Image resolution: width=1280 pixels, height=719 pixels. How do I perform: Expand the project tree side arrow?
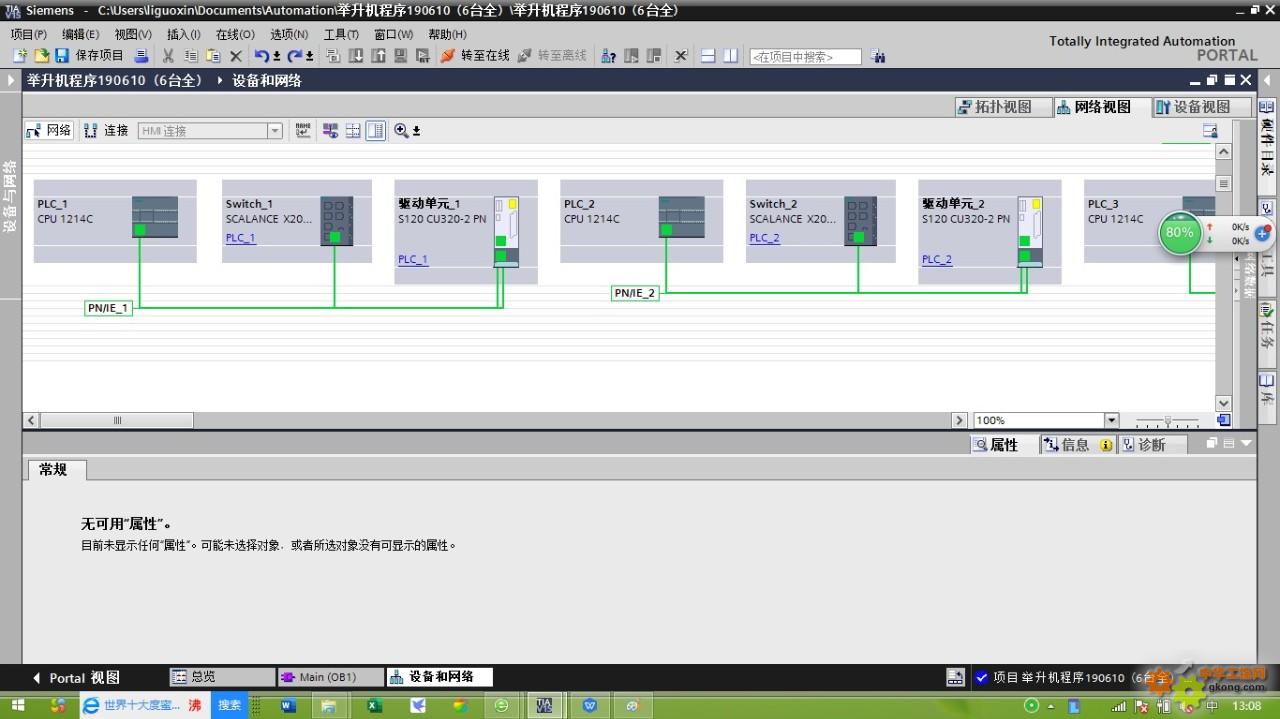point(11,80)
